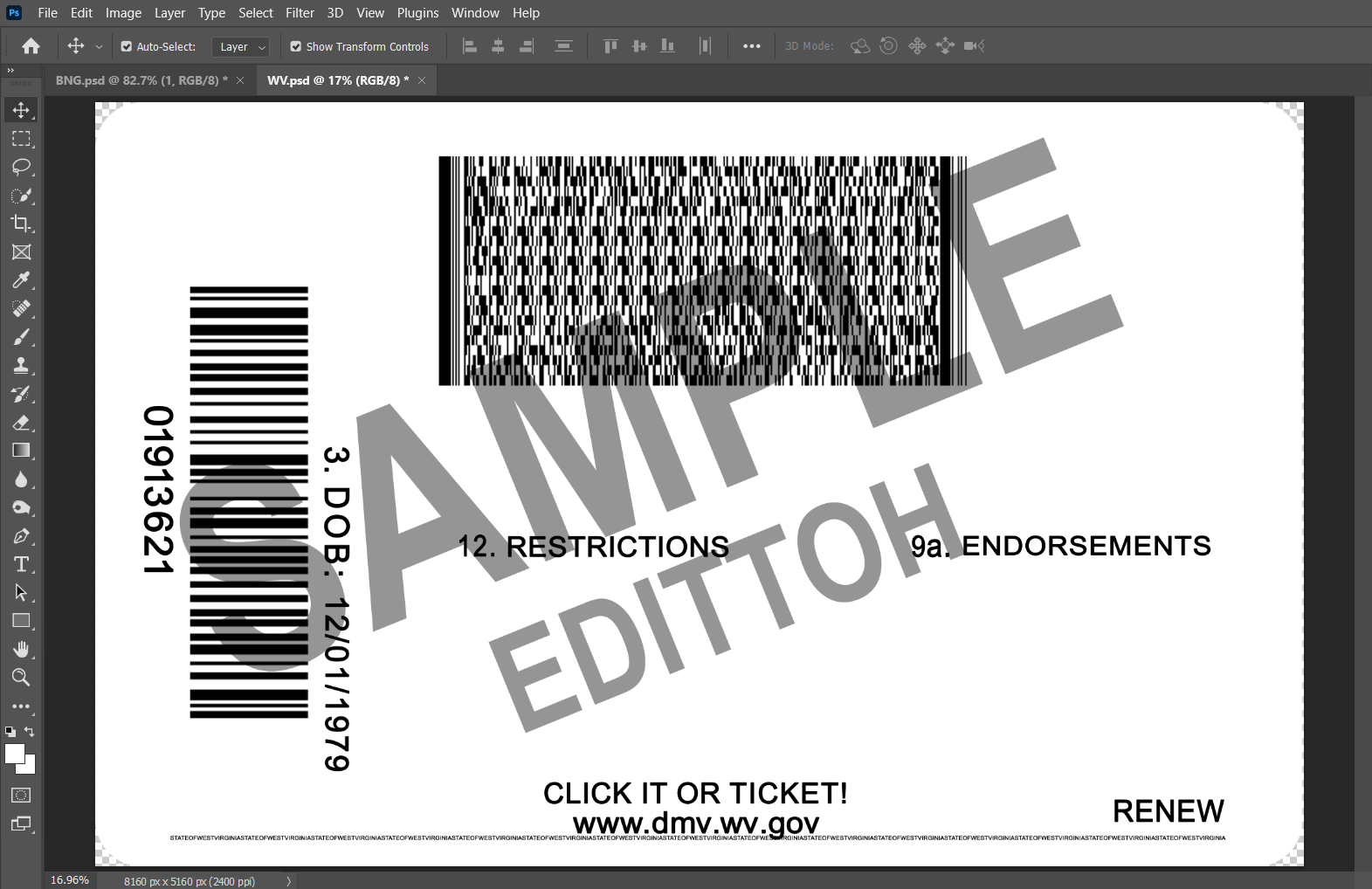
Task: Select the Clone Stamp tool
Action: (21, 366)
